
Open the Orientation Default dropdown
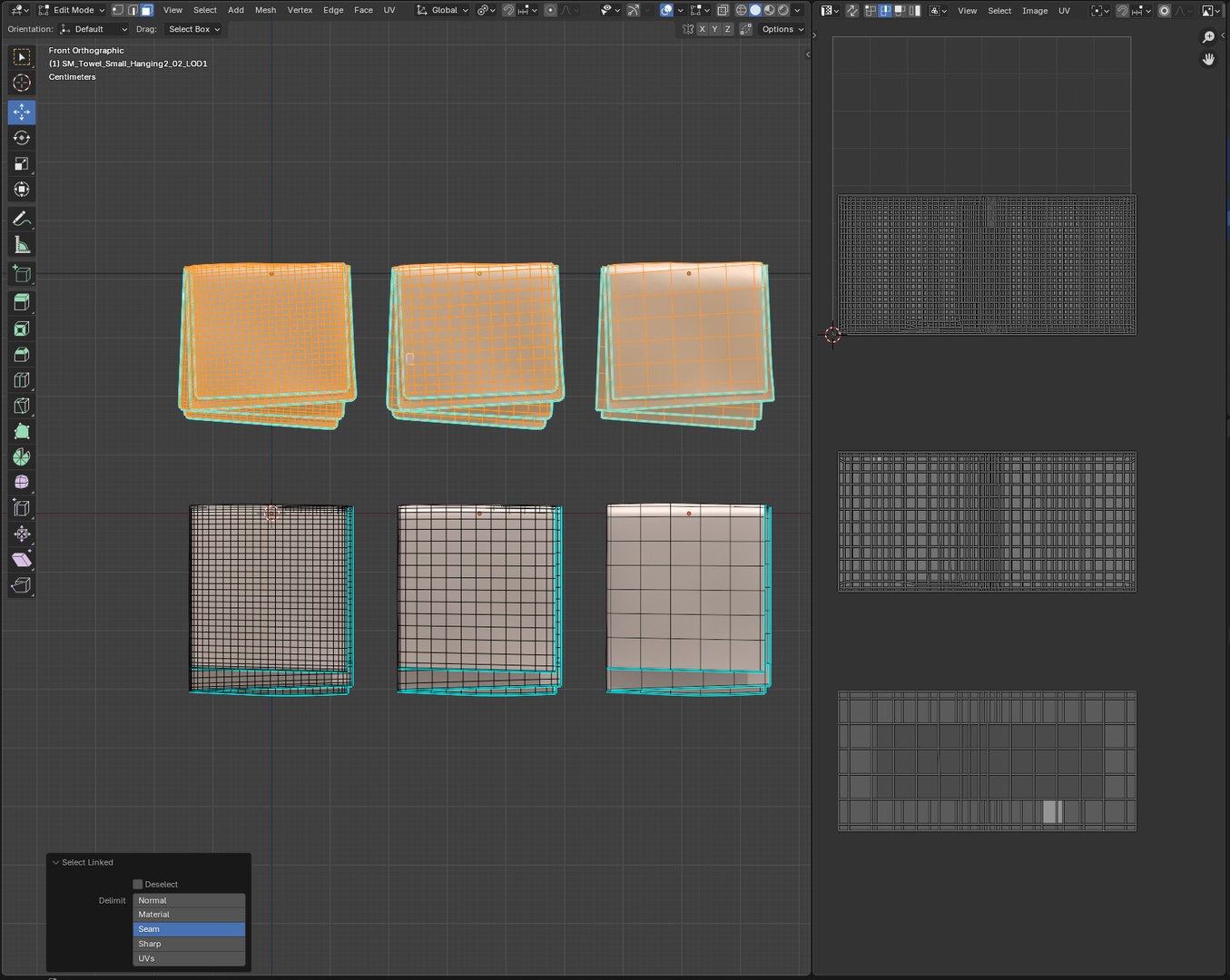click(x=94, y=29)
